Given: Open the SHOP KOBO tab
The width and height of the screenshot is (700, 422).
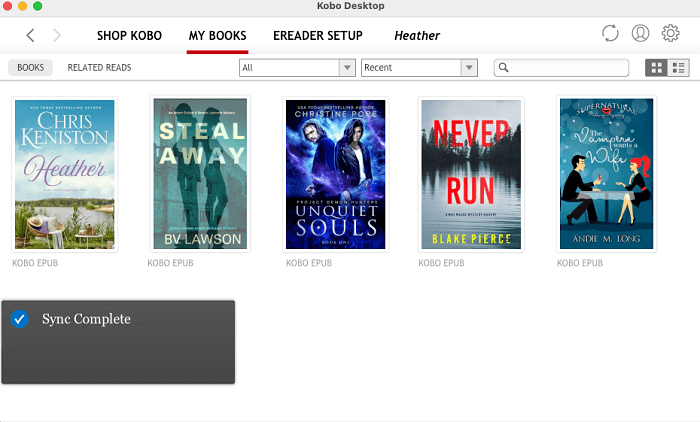Looking at the screenshot, I should click(129, 36).
